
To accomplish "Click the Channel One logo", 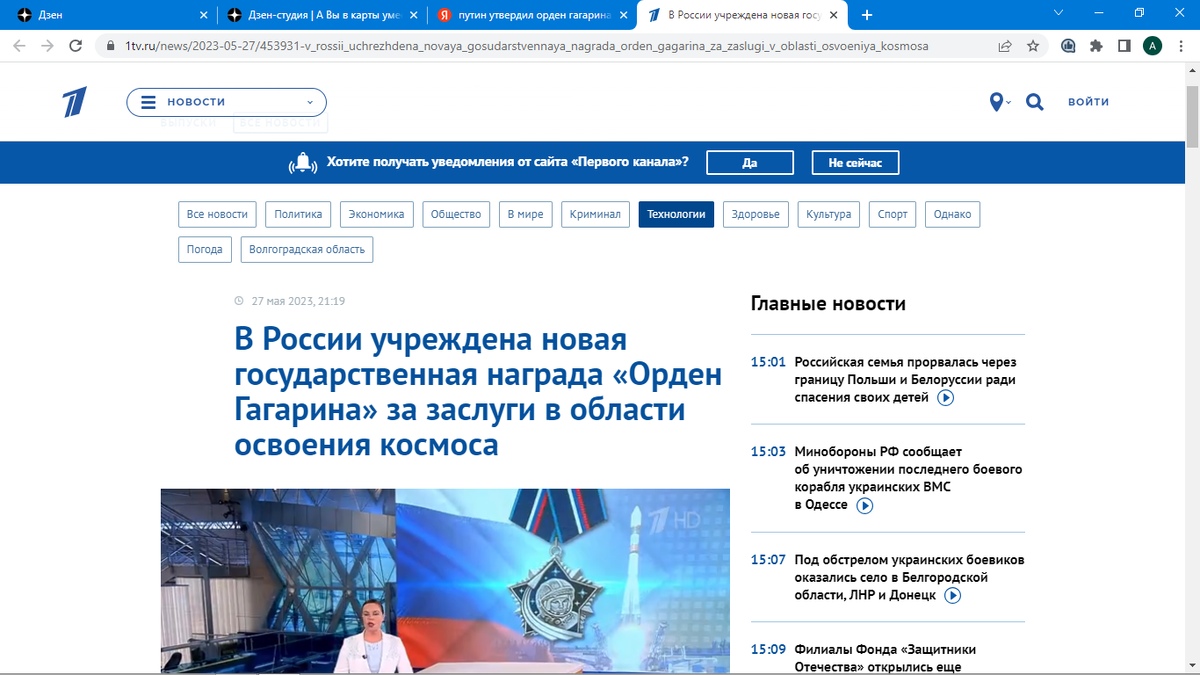I will point(74,101).
